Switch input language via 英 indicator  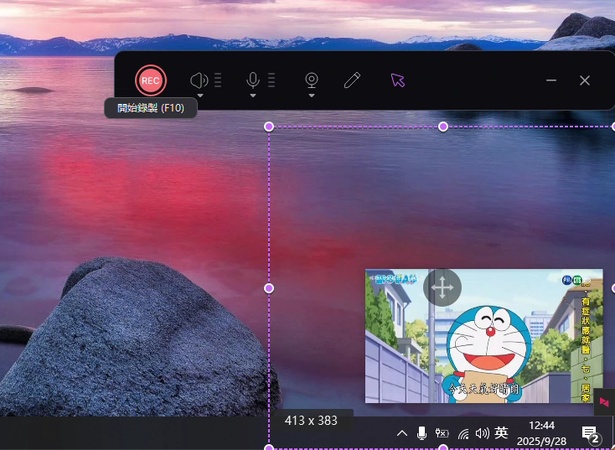click(501, 433)
